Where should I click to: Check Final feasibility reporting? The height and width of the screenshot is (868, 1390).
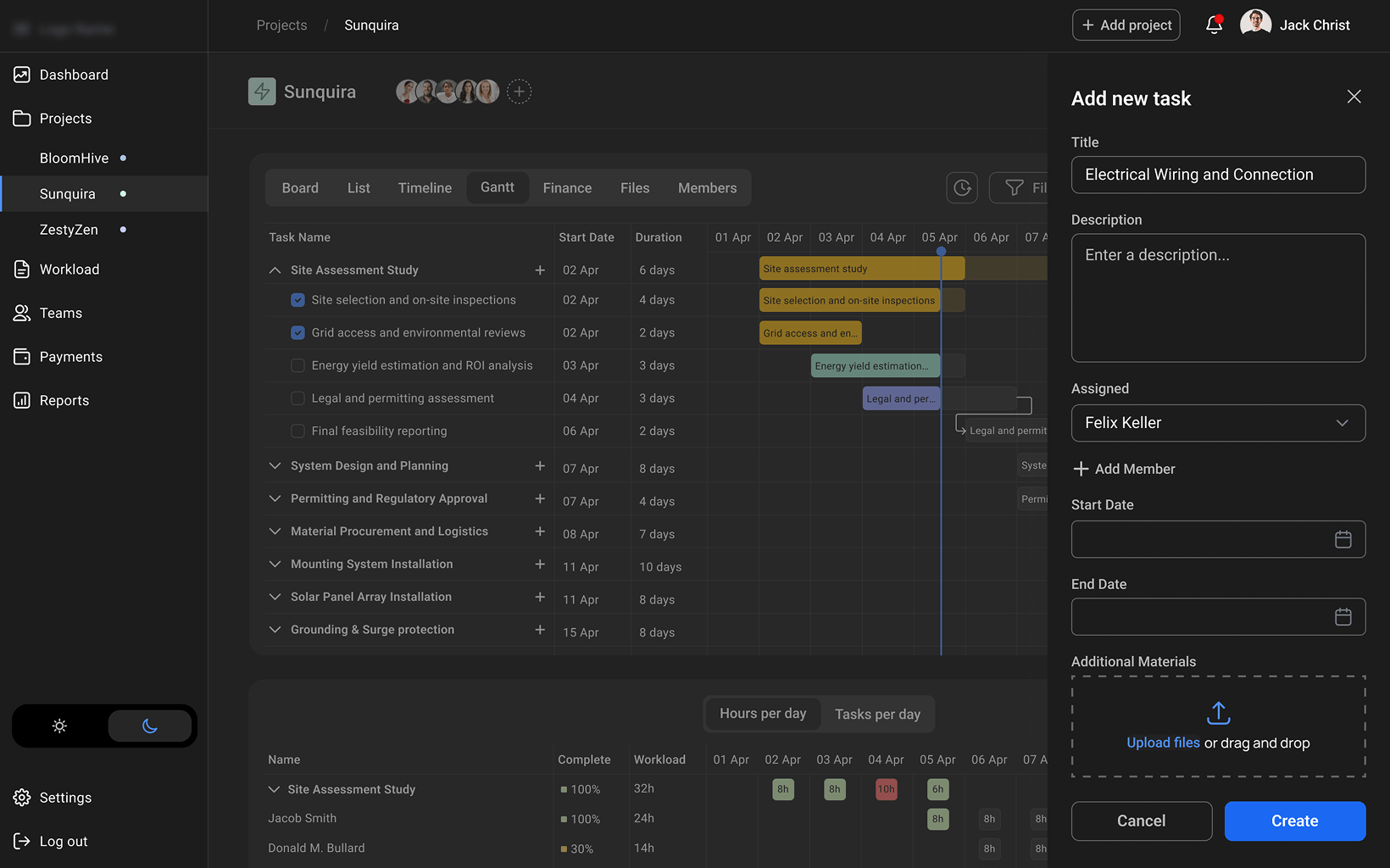click(297, 431)
